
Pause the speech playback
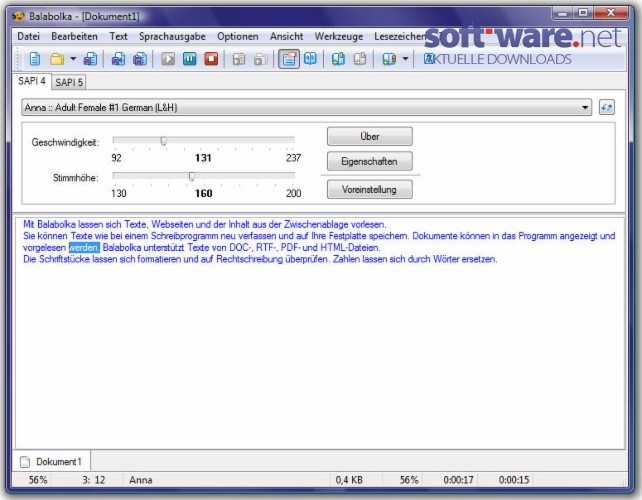point(190,59)
